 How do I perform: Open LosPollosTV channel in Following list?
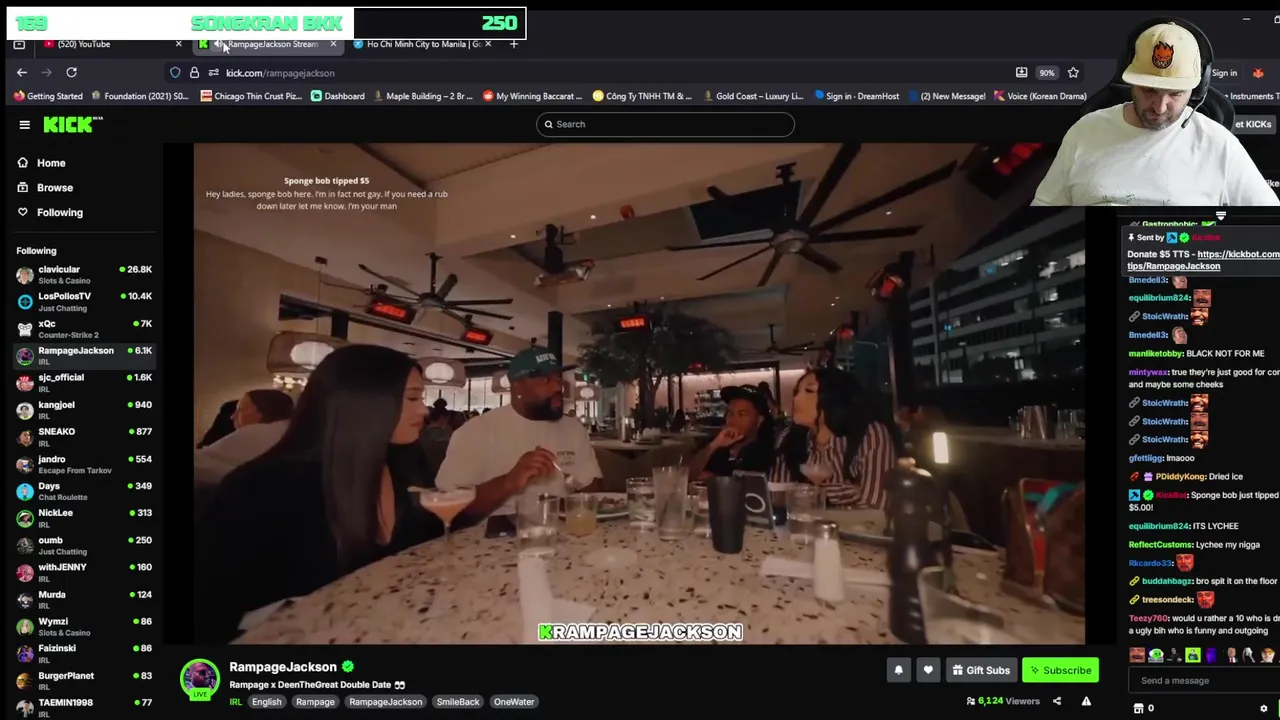pos(84,301)
